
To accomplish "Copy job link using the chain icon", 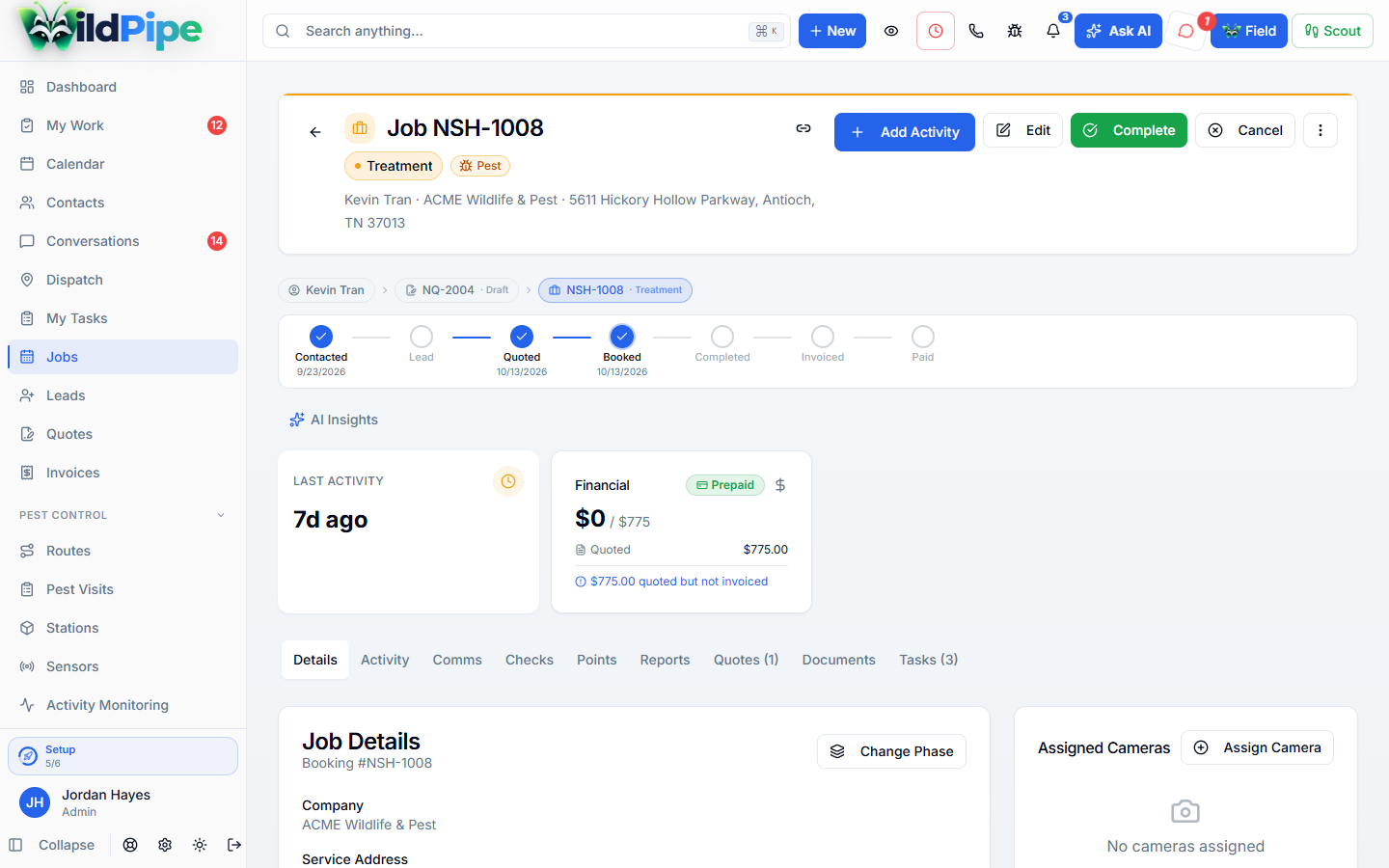I will point(803,128).
